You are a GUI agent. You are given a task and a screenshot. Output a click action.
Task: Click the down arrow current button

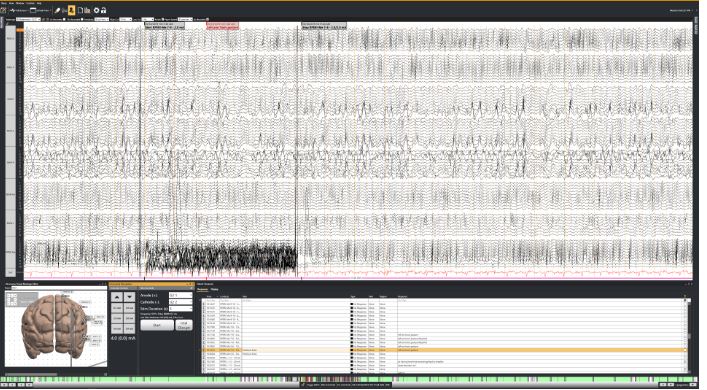pyautogui.click(x=129, y=297)
